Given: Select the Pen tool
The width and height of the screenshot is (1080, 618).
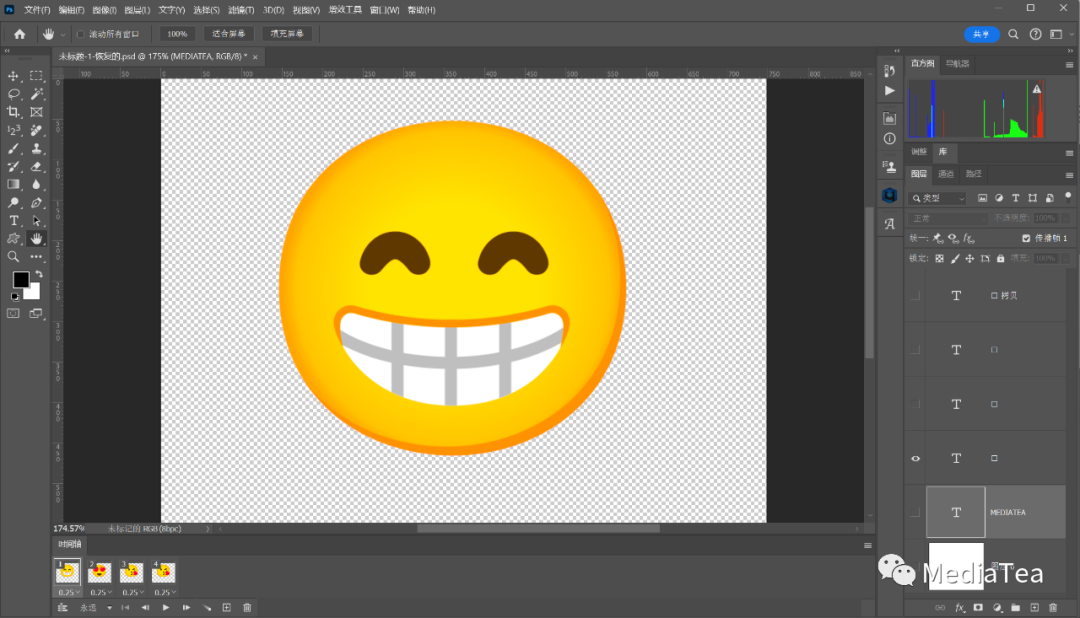Looking at the screenshot, I should (34, 202).
